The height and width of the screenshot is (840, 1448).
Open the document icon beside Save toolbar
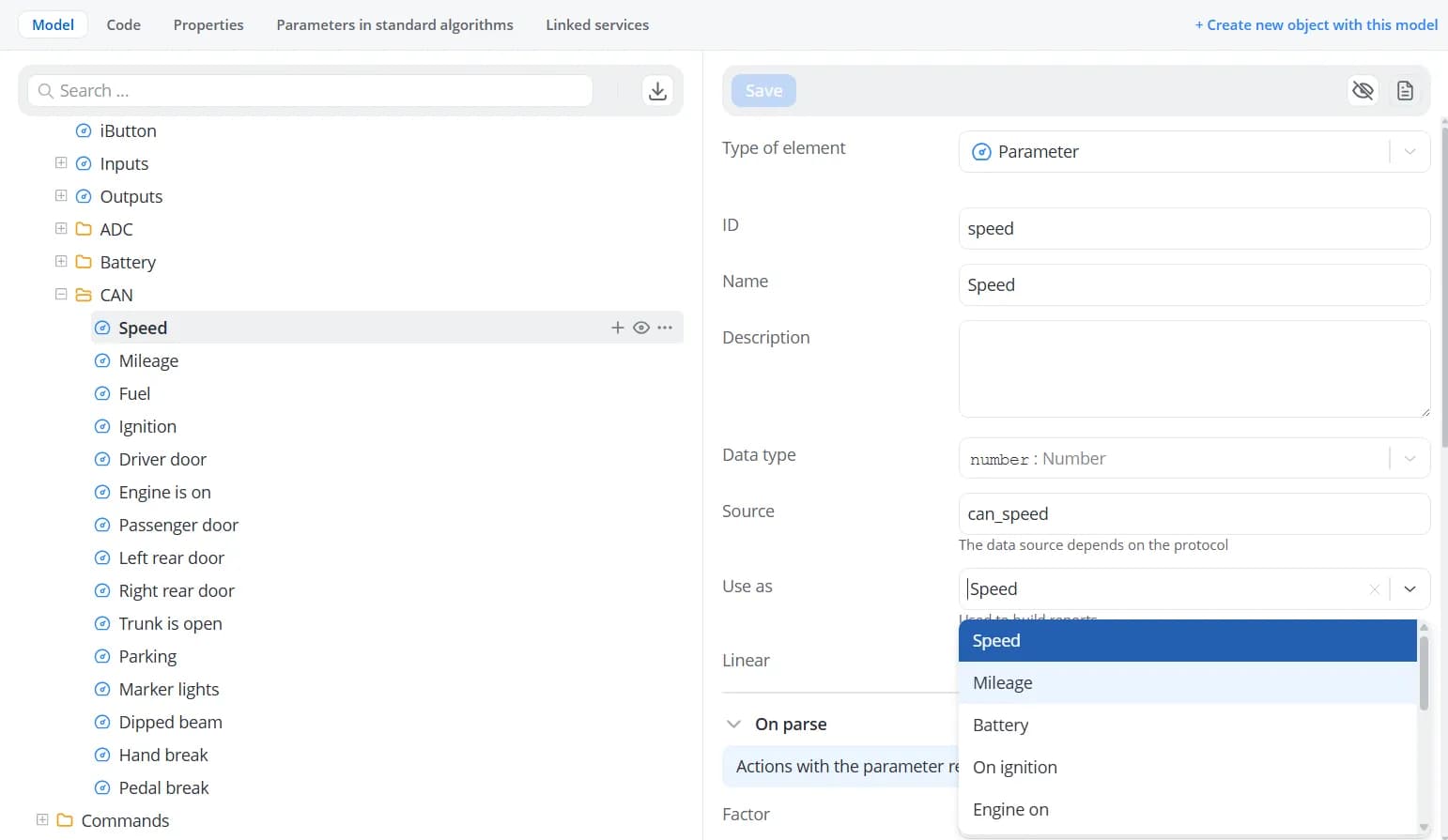click(1405, 91)
